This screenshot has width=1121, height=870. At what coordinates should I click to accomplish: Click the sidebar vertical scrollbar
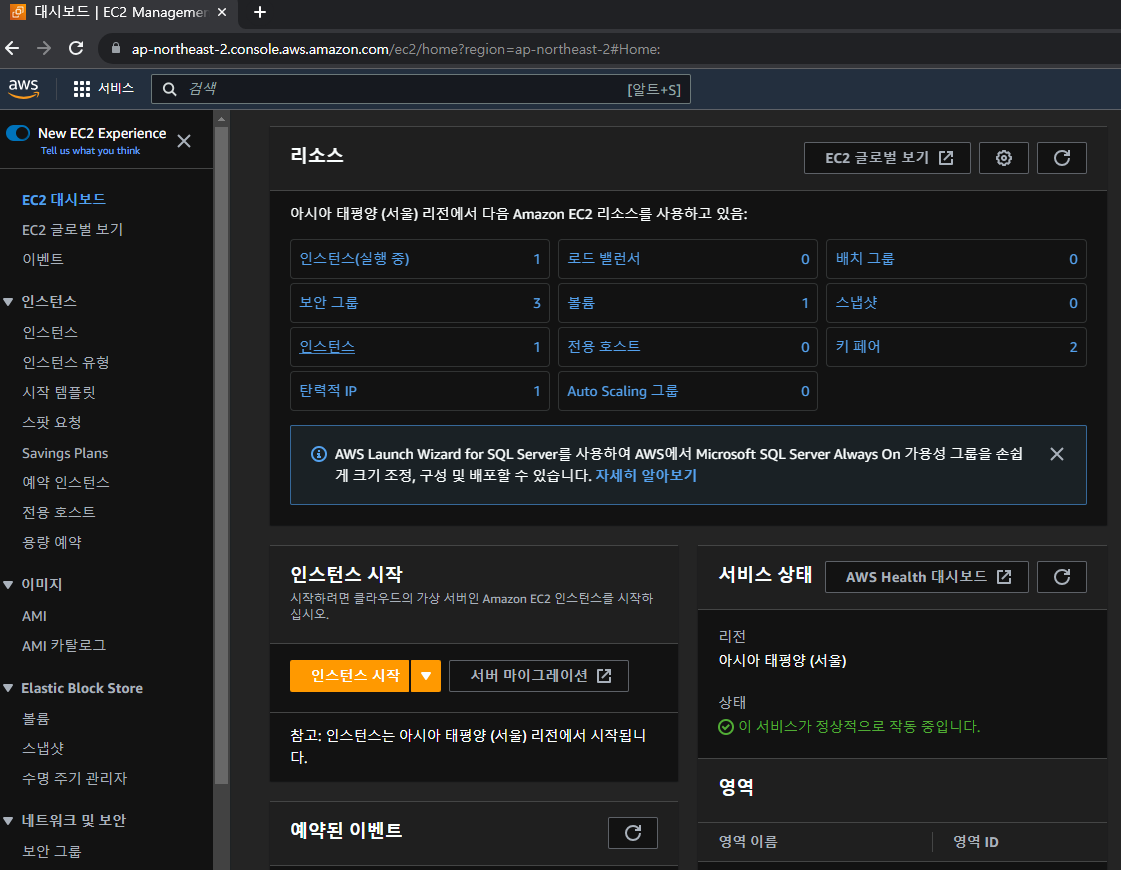pos(222,455)
